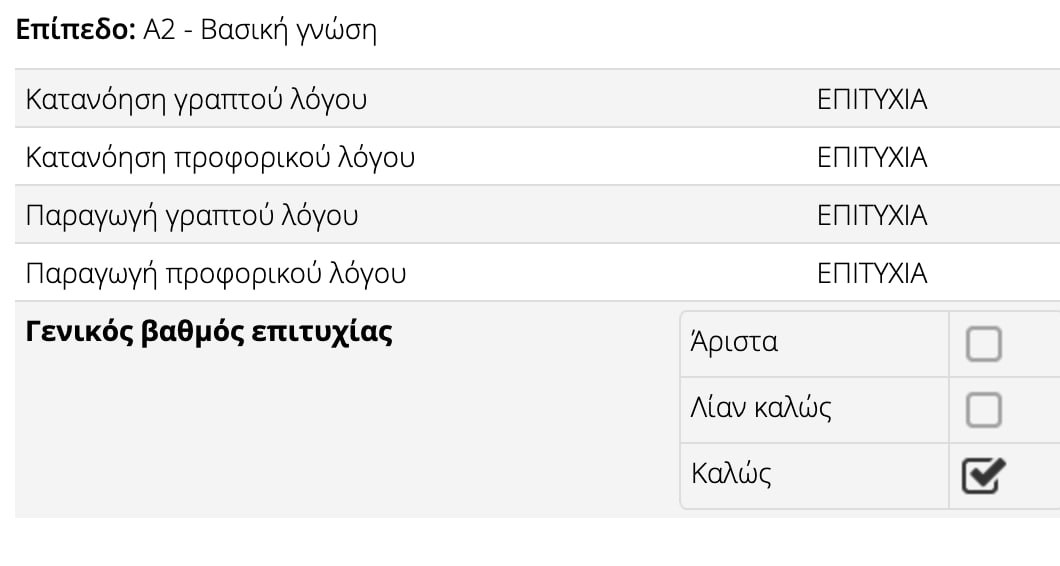Click ΕΠΙΤΥΧΙΑ result for Παραγωγή προφορικού λόγου
The width and height of the screenshot is (1060, 566).
coord(871,274)
